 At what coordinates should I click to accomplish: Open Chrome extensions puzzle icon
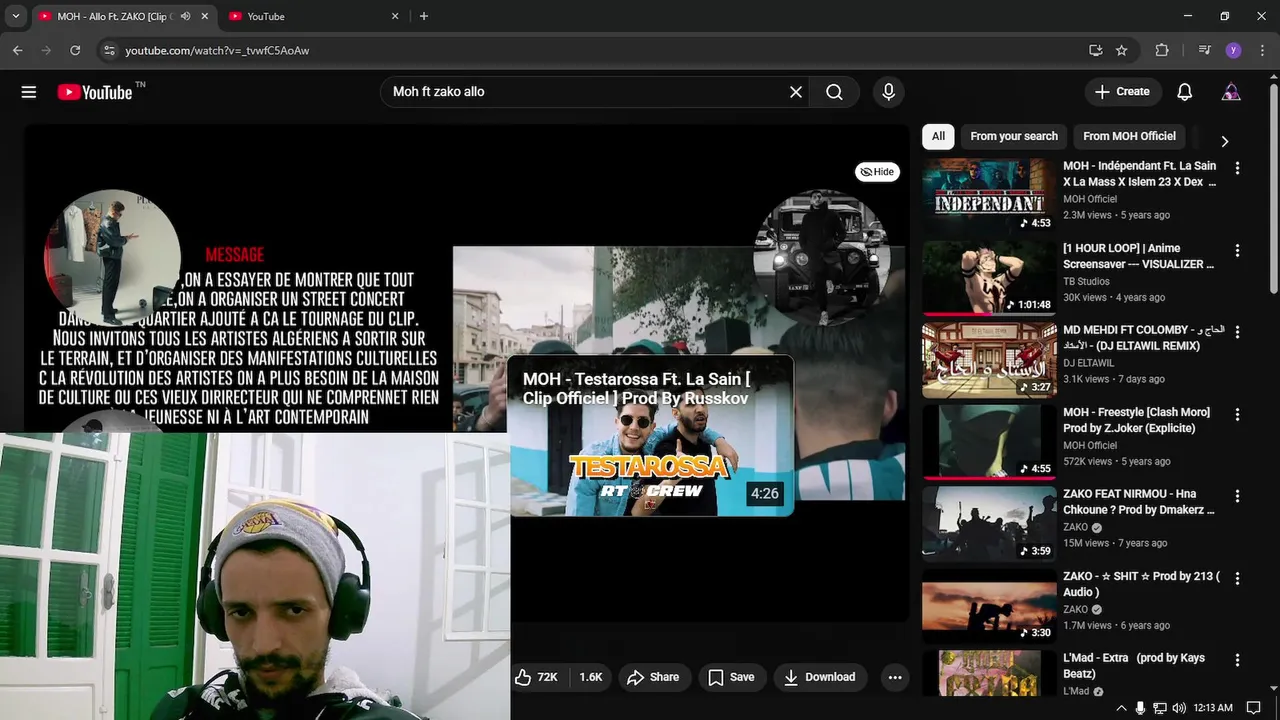click(x=1161, y=50)
